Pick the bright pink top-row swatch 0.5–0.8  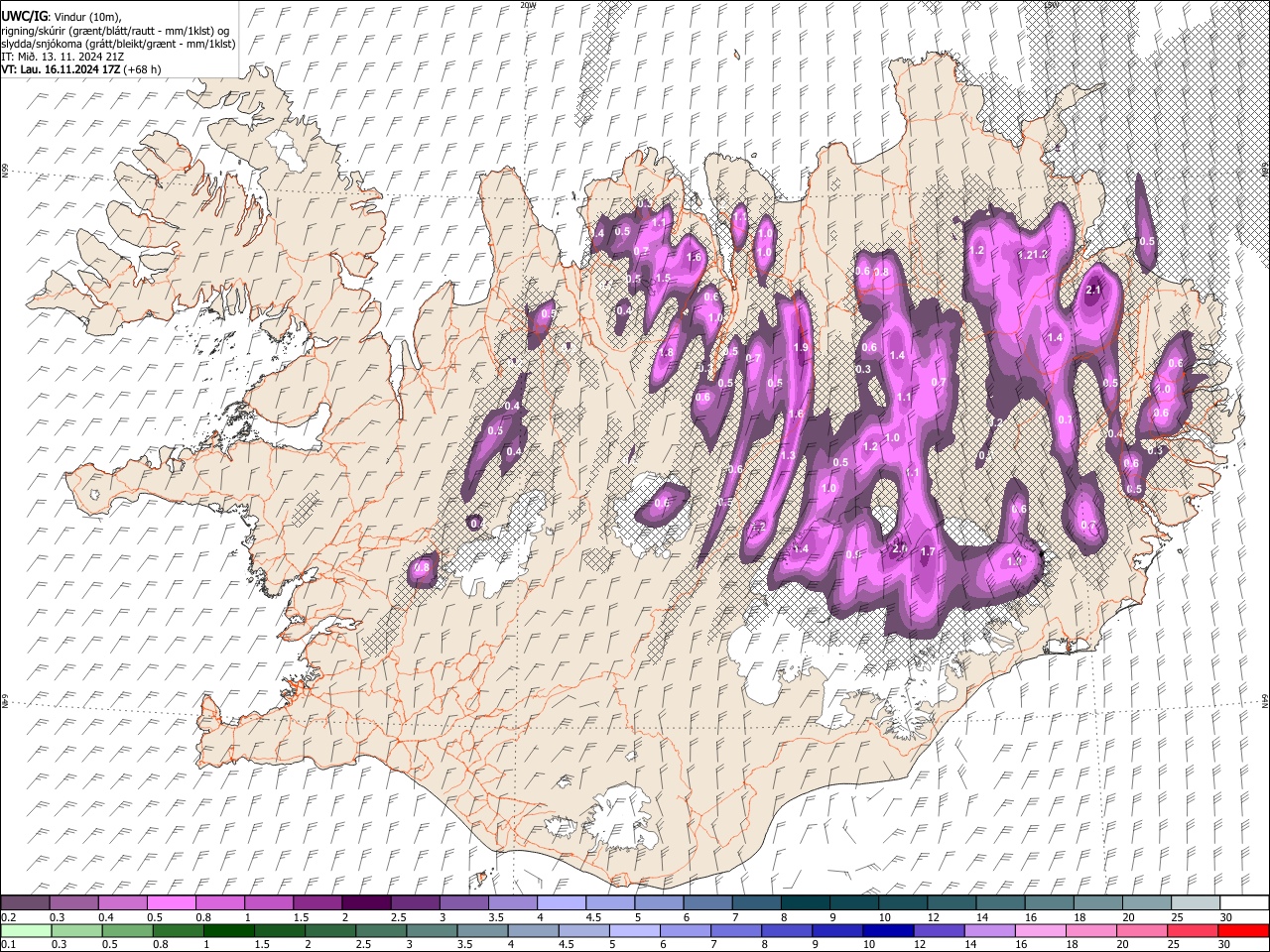click(171, 902)
